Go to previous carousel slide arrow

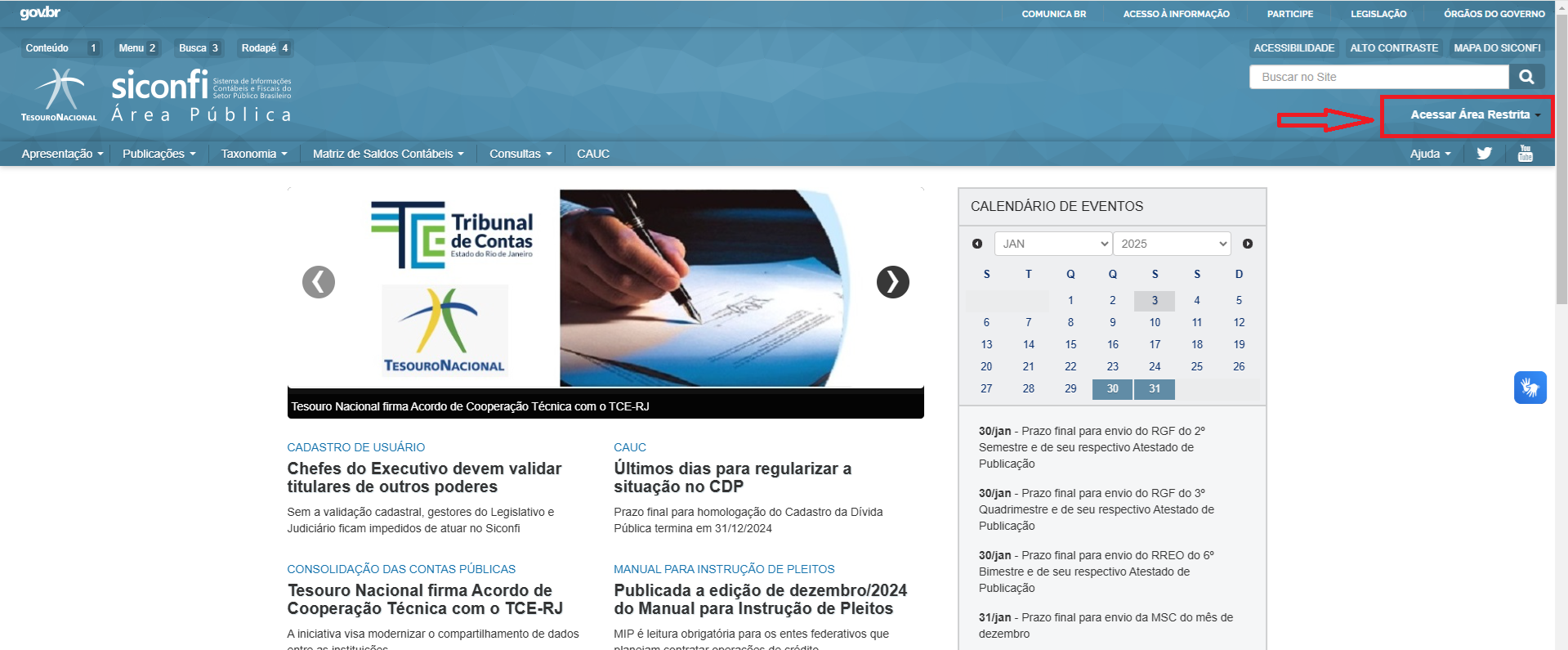pos(319,282)
